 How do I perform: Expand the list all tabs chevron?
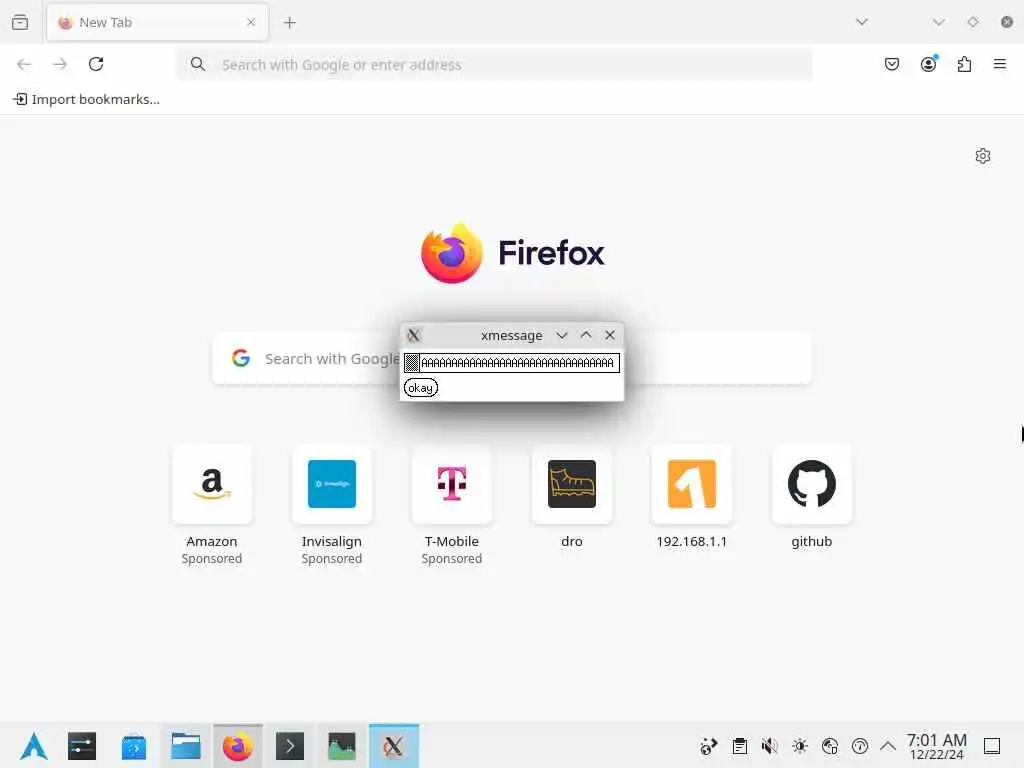pos(862,22)
